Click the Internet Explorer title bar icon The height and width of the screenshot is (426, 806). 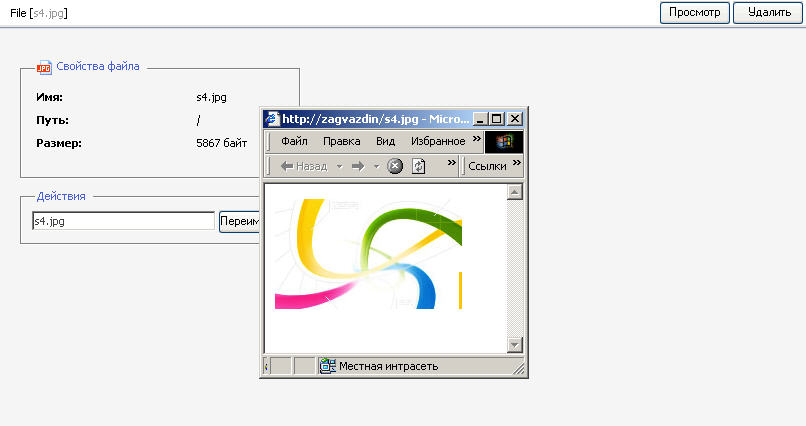[x=272, y=118]
